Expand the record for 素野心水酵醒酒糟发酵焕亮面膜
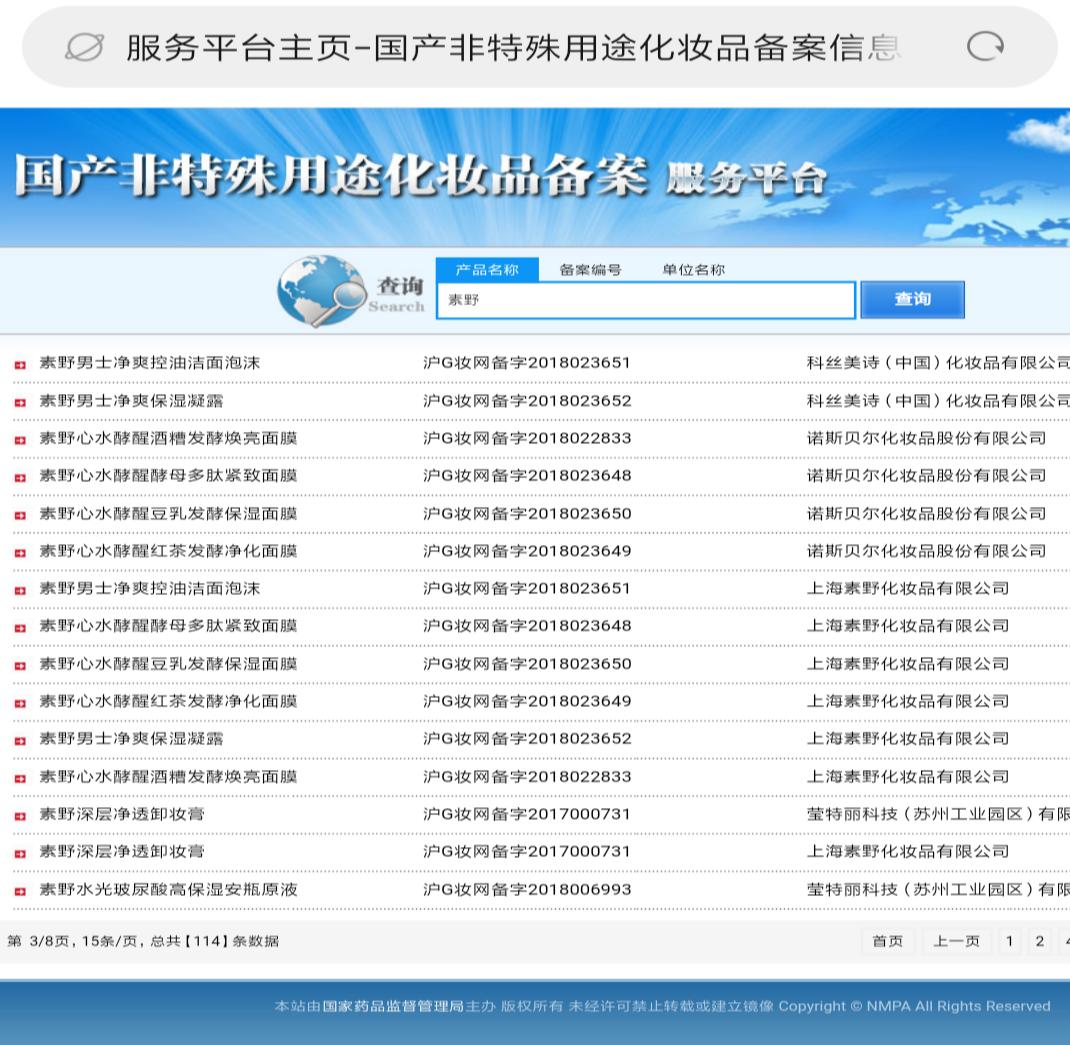 pos(20,438)
